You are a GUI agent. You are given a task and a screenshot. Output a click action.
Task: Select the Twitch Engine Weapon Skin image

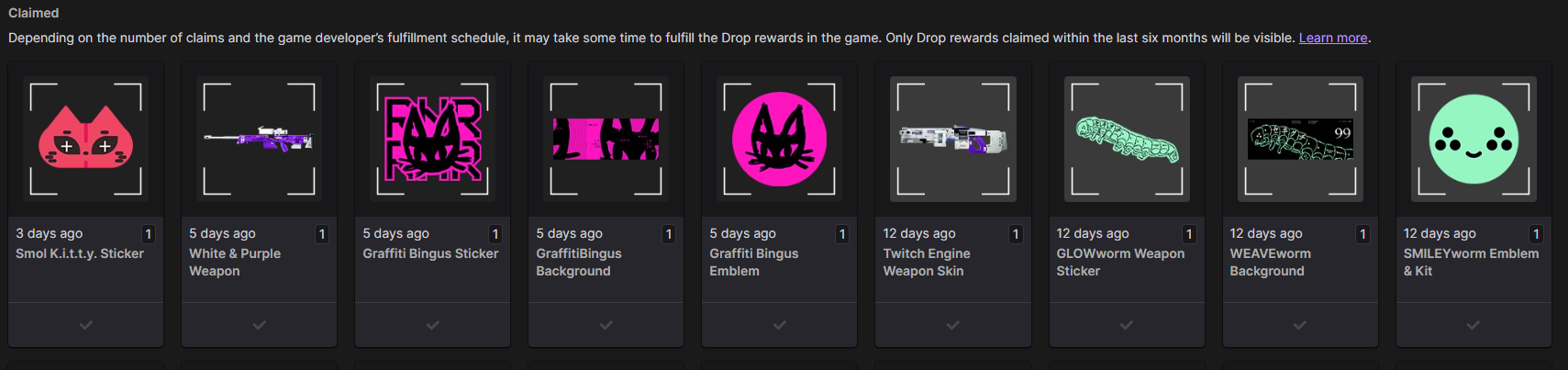coord(952,140)
